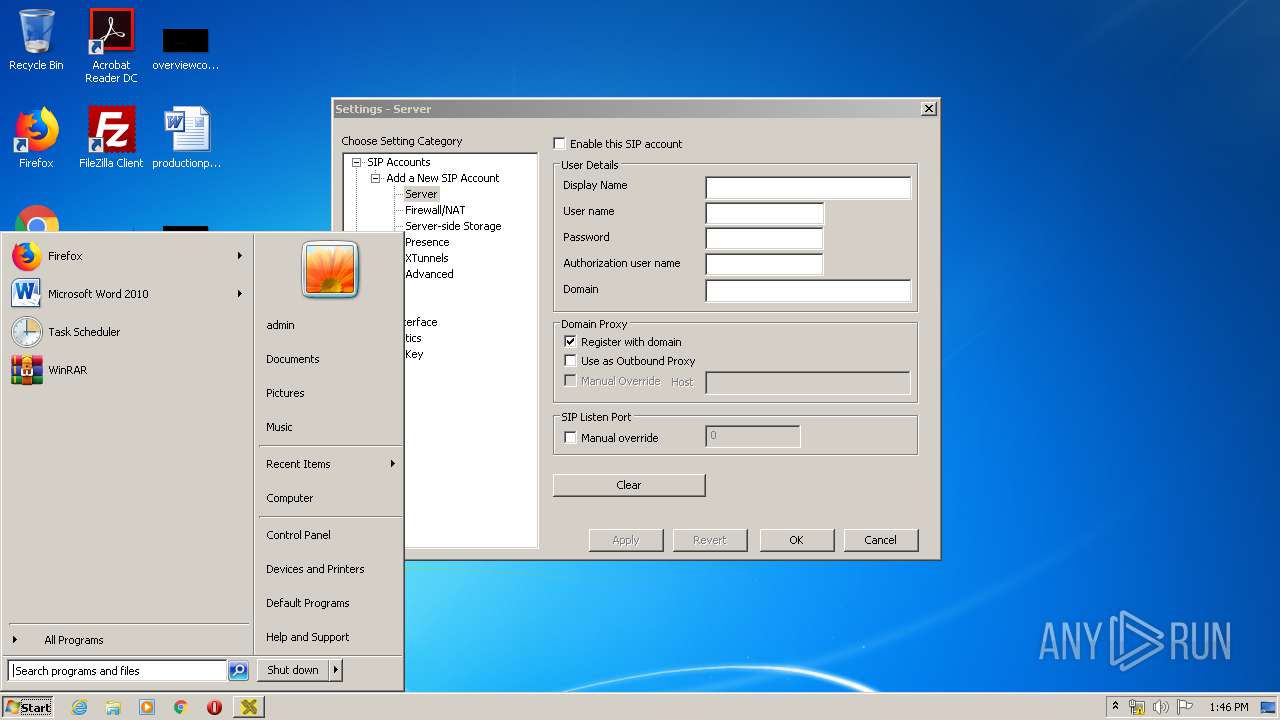
Task: Expand Recent Items submenu arrow
Action: (x=393, y=464)
